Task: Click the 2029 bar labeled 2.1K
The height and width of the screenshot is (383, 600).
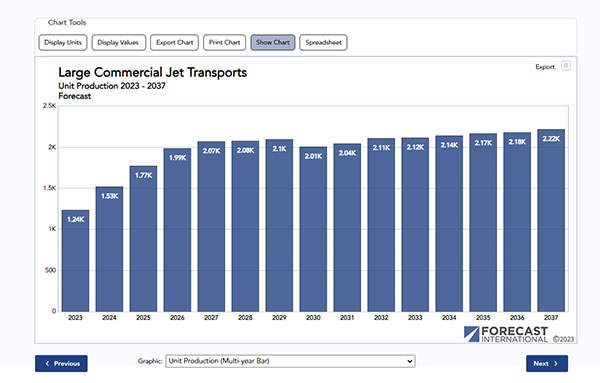Action: (x=279, y=225)
